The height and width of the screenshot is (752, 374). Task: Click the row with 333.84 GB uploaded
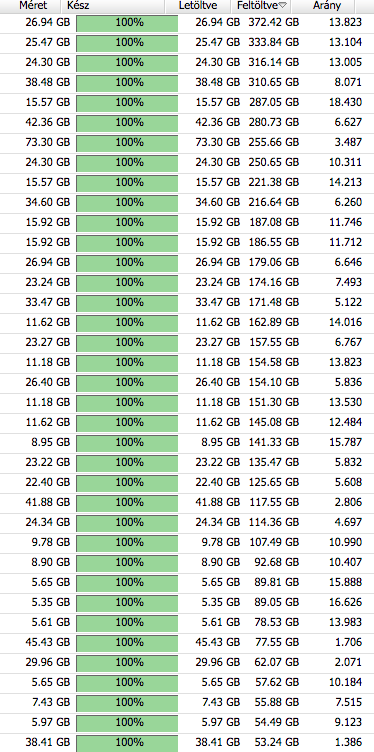pyautogui.click(x=187, y=42)
